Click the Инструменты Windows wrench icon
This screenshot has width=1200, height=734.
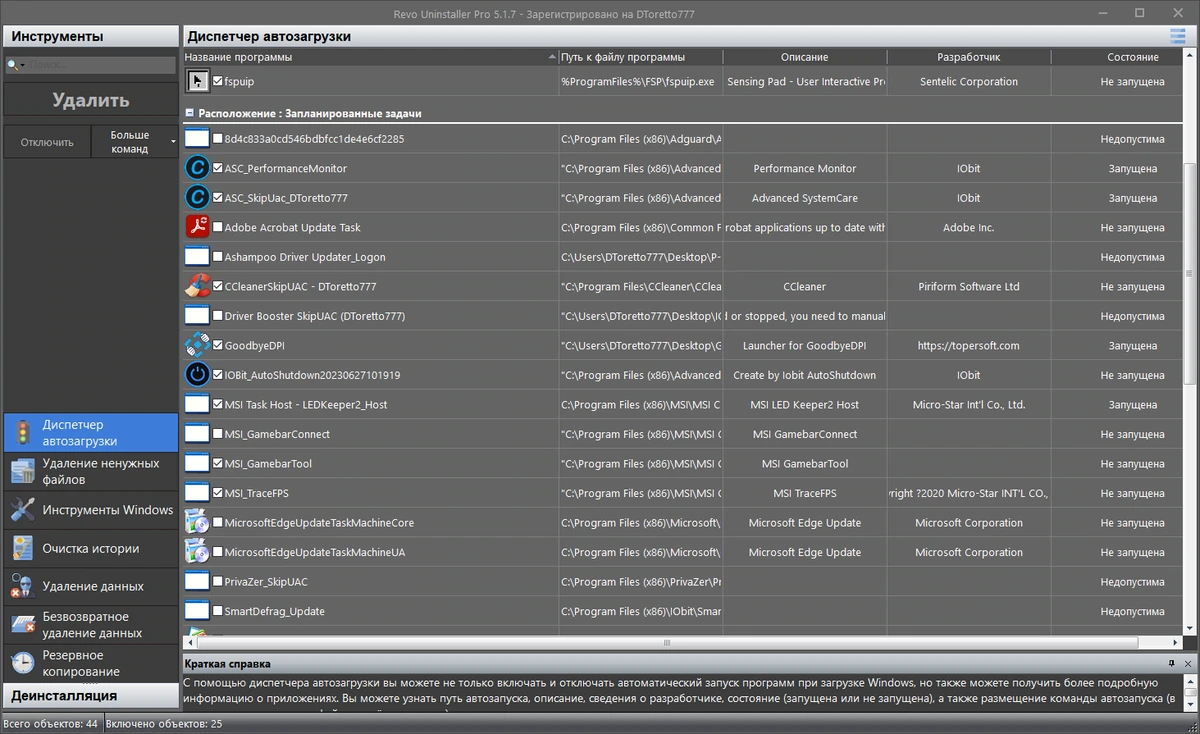[x=22, y=510]
